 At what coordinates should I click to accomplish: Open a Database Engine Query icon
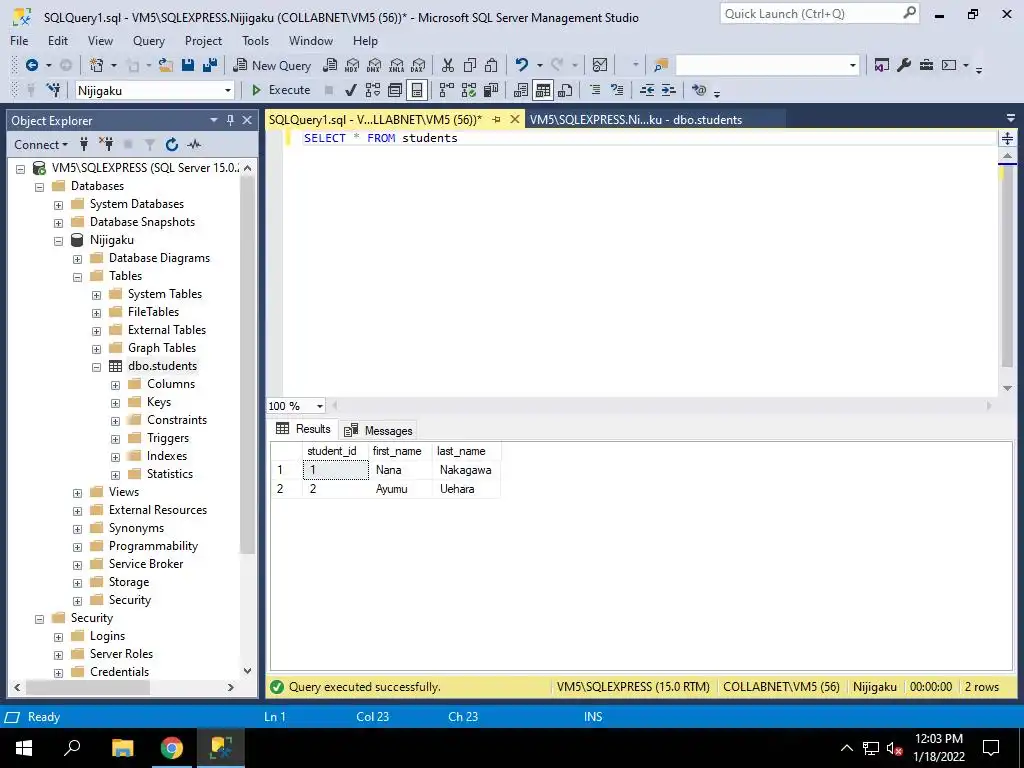pyautogui.click(x=330, y=65)
